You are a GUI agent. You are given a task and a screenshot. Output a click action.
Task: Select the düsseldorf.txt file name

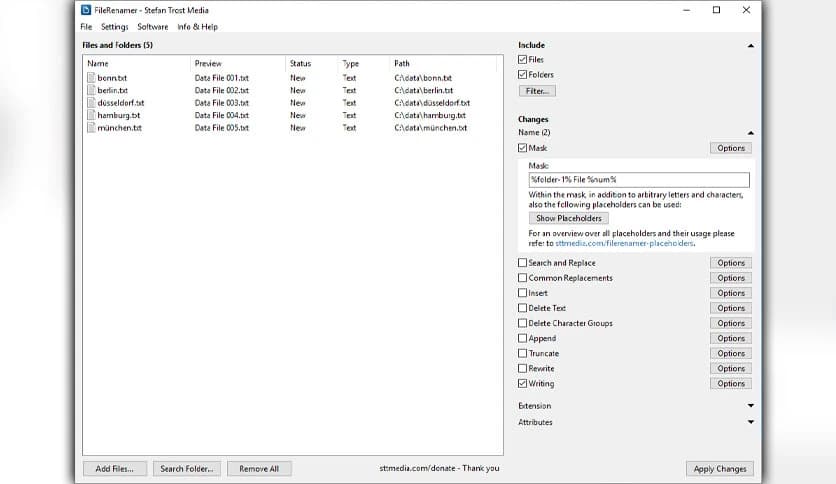coord(120,103)
